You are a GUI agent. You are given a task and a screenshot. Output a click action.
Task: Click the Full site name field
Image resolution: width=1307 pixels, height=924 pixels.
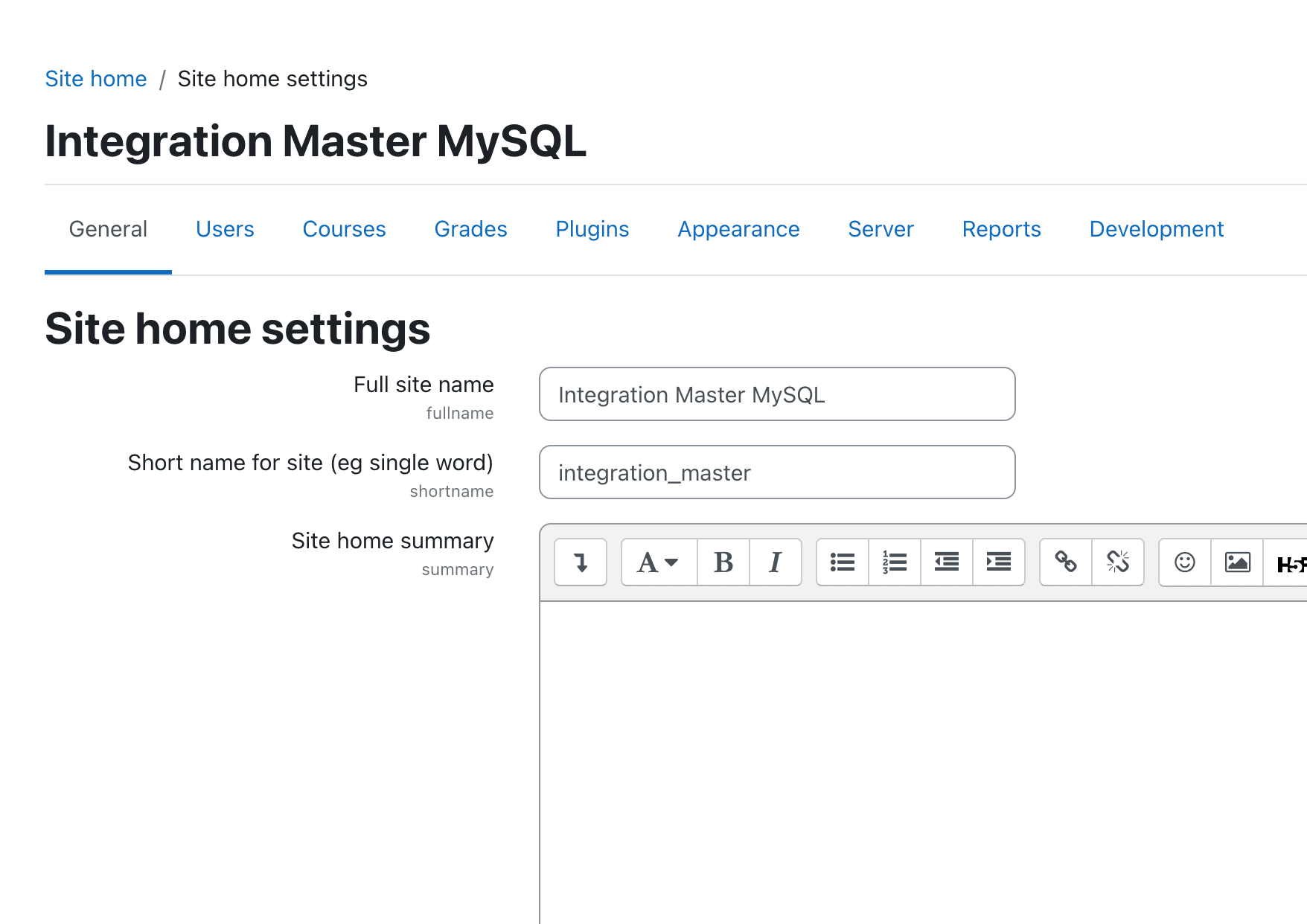pyautogui.click(x=777, y=394)
